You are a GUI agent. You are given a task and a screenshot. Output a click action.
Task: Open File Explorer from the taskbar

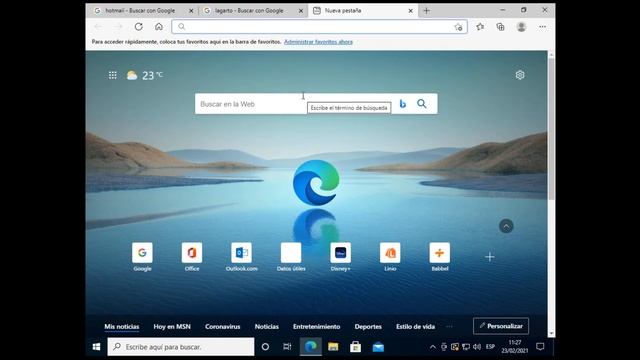pyautogui.click(x=333, y=347)
